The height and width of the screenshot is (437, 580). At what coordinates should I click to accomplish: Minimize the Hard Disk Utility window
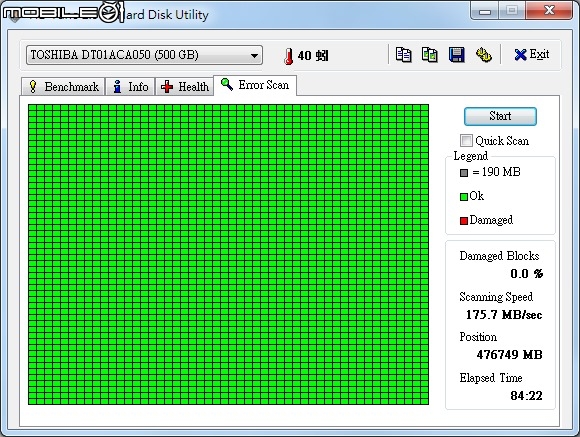(x=485, y=10)
